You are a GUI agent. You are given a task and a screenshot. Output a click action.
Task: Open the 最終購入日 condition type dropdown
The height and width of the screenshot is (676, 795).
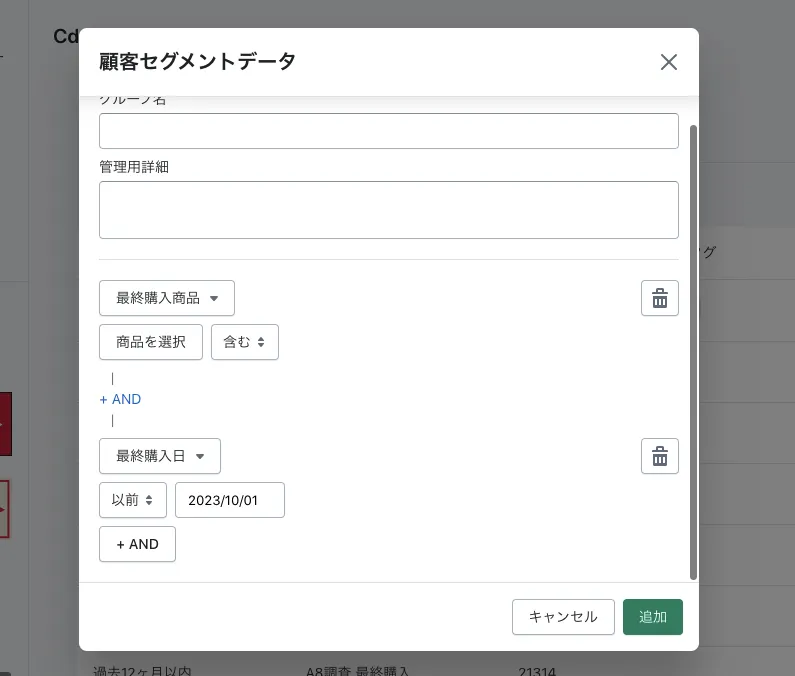point(160,456)
